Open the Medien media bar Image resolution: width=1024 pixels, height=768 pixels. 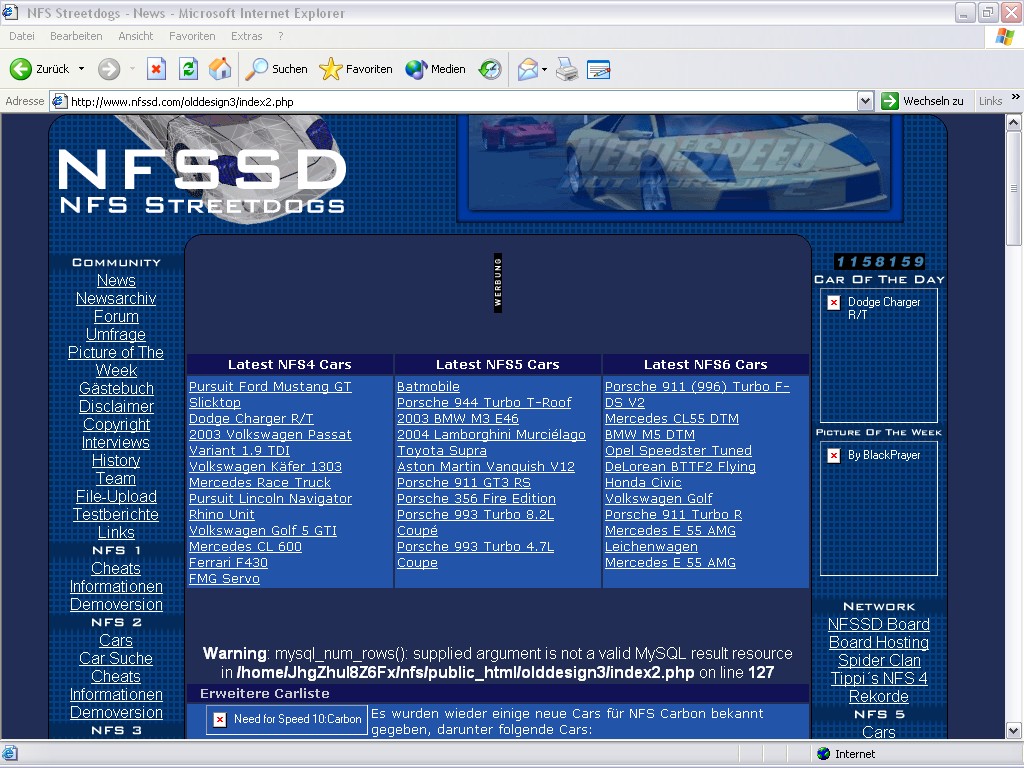tap(436, 69)
